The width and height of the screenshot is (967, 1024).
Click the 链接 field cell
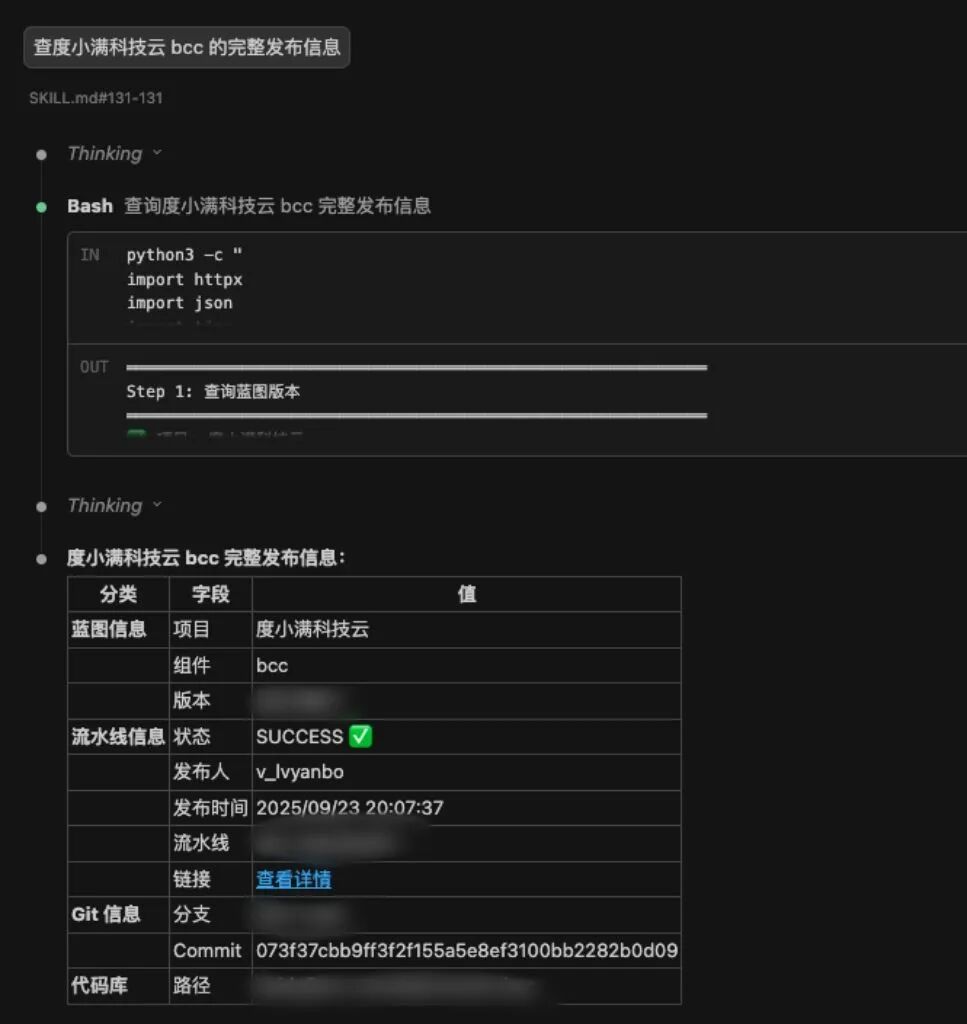tap(210, 879)
